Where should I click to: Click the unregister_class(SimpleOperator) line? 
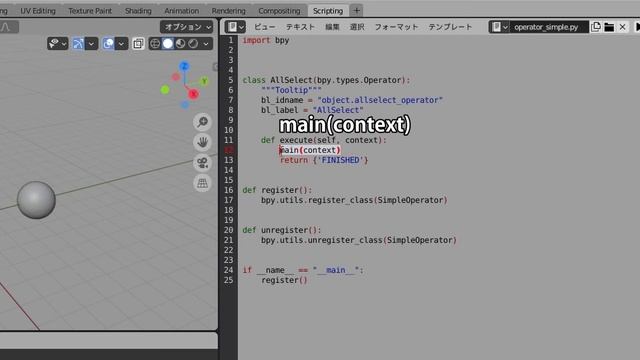(x=359, y=240)
